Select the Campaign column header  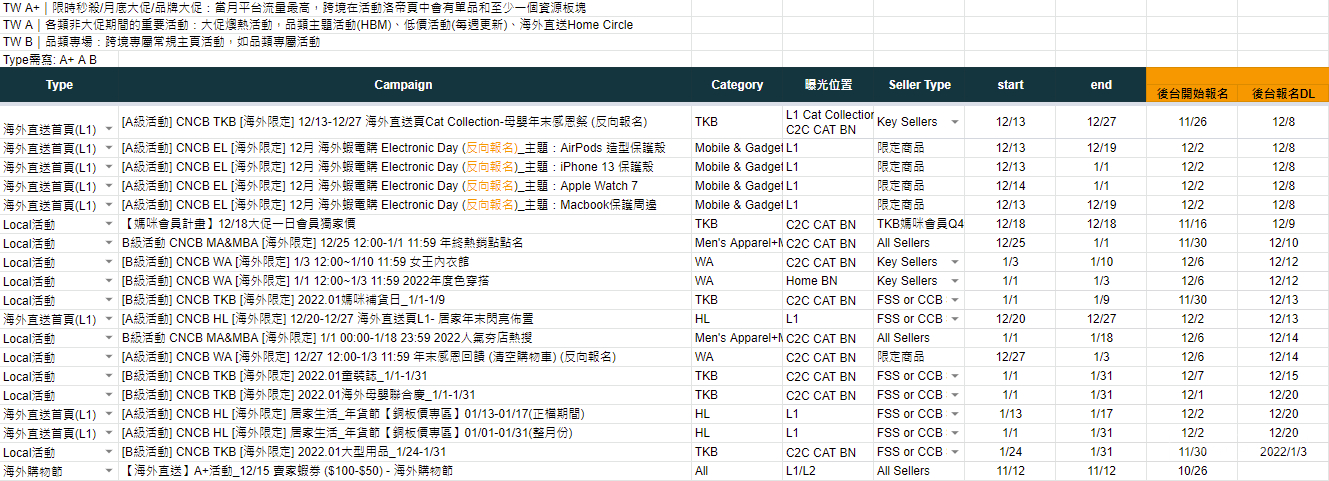(403, 85)
